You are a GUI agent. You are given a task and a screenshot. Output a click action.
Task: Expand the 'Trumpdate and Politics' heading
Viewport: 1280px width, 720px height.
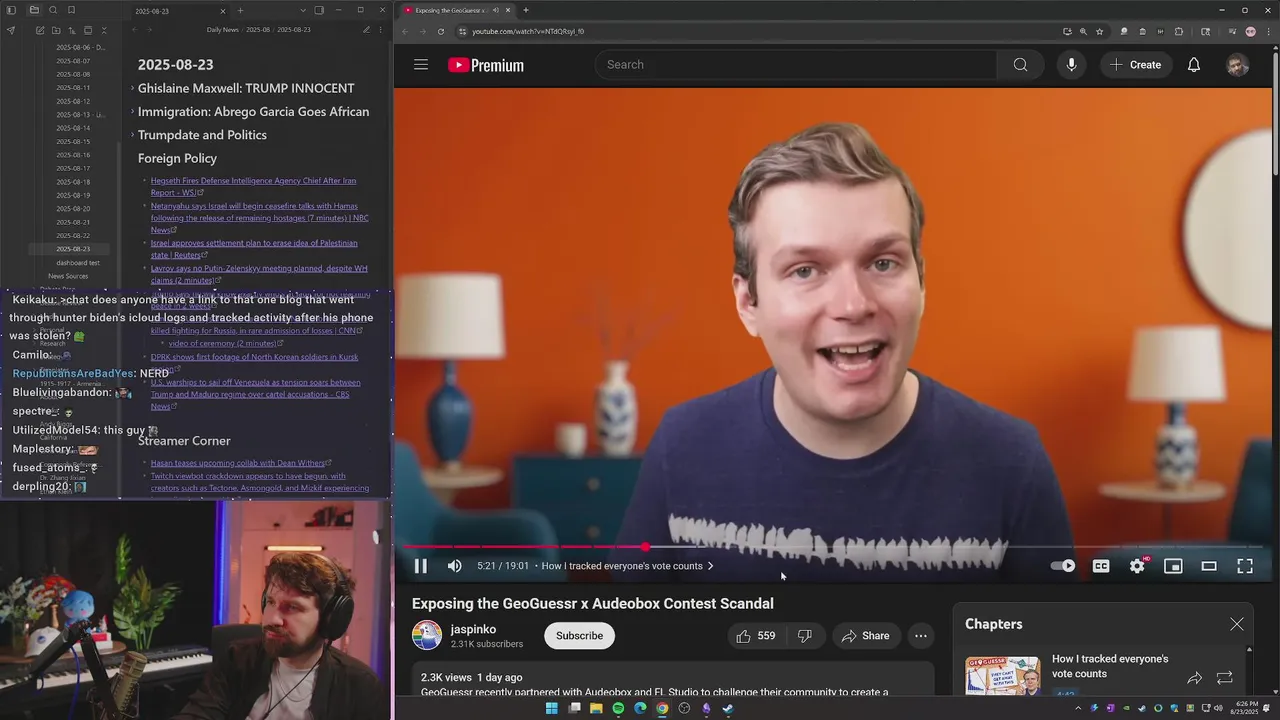132,135
